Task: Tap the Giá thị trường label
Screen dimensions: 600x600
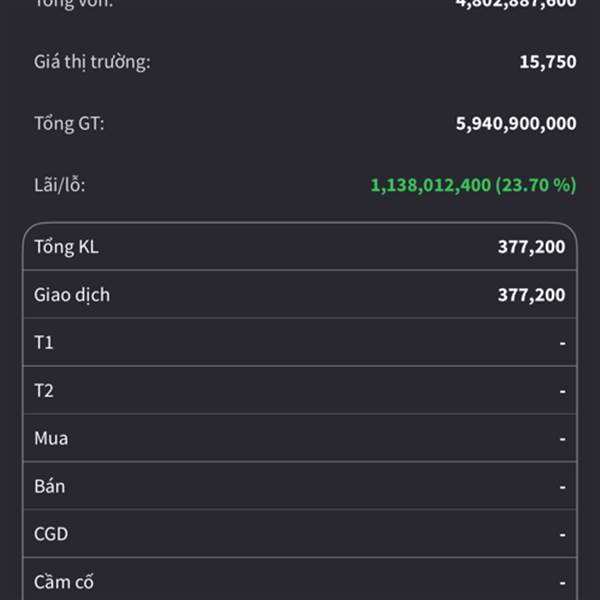Action: click(92, 62)
